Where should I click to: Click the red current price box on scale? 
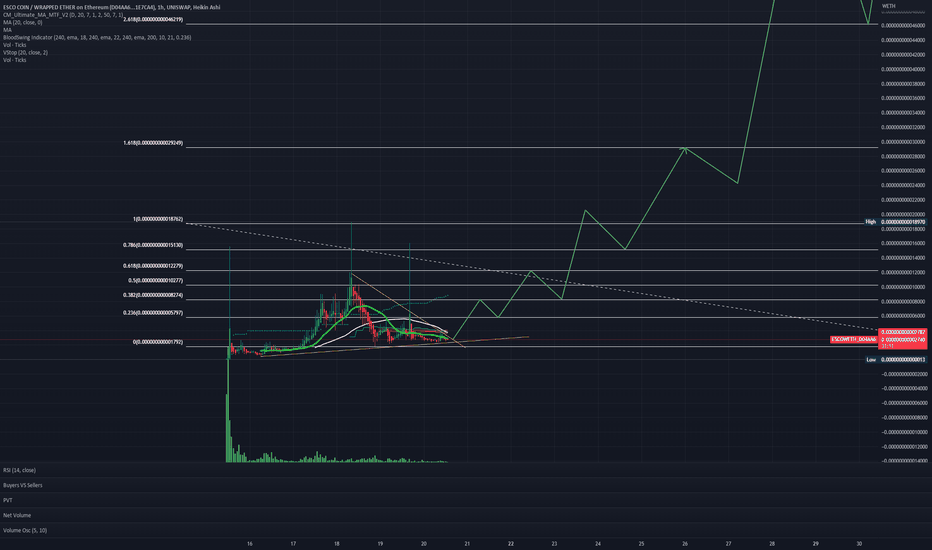903,339
